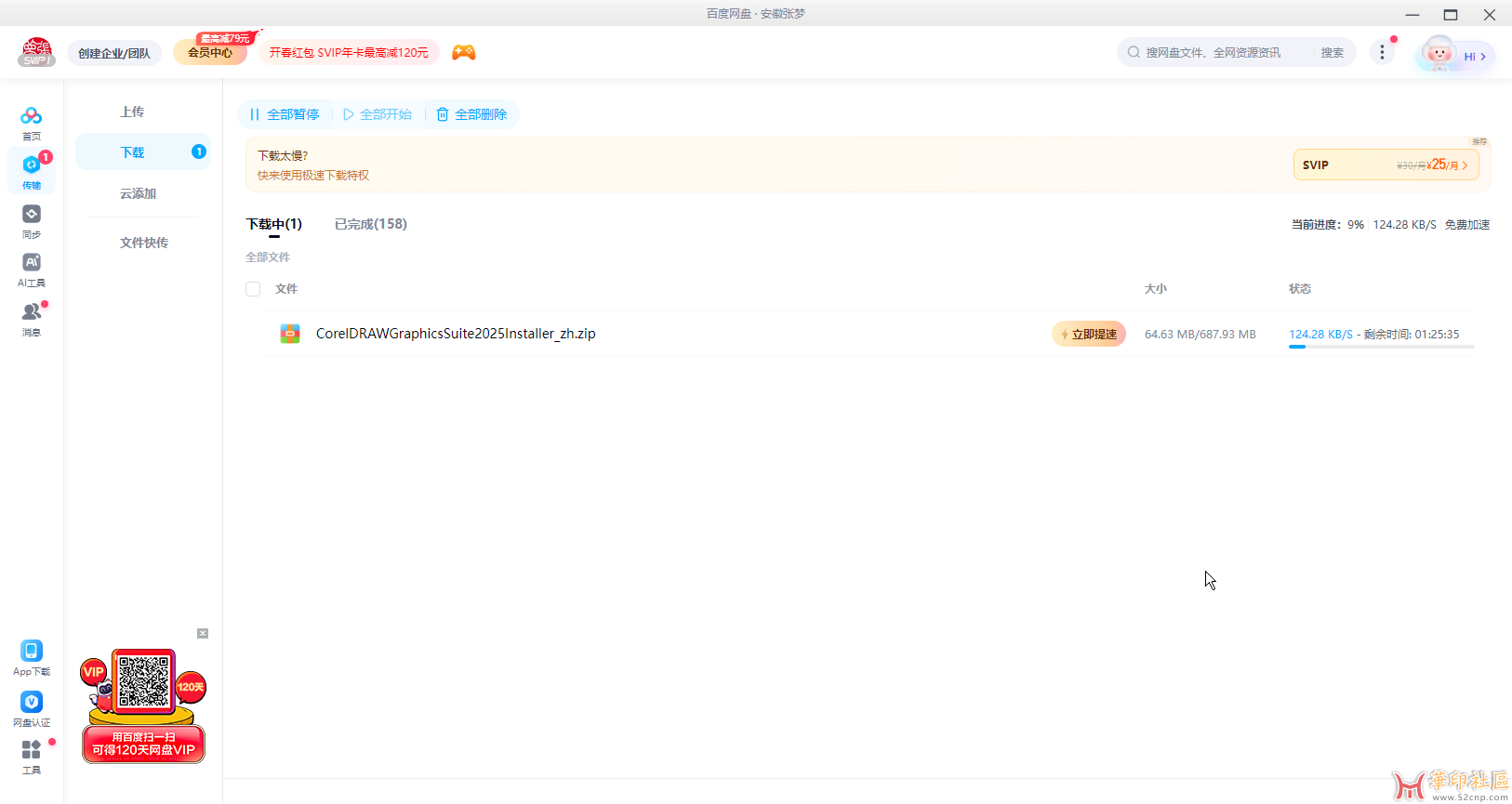This screenshot has height=804, width=1512.
Task: Open the 工具 grid icon
Action: tap(32, 750)
